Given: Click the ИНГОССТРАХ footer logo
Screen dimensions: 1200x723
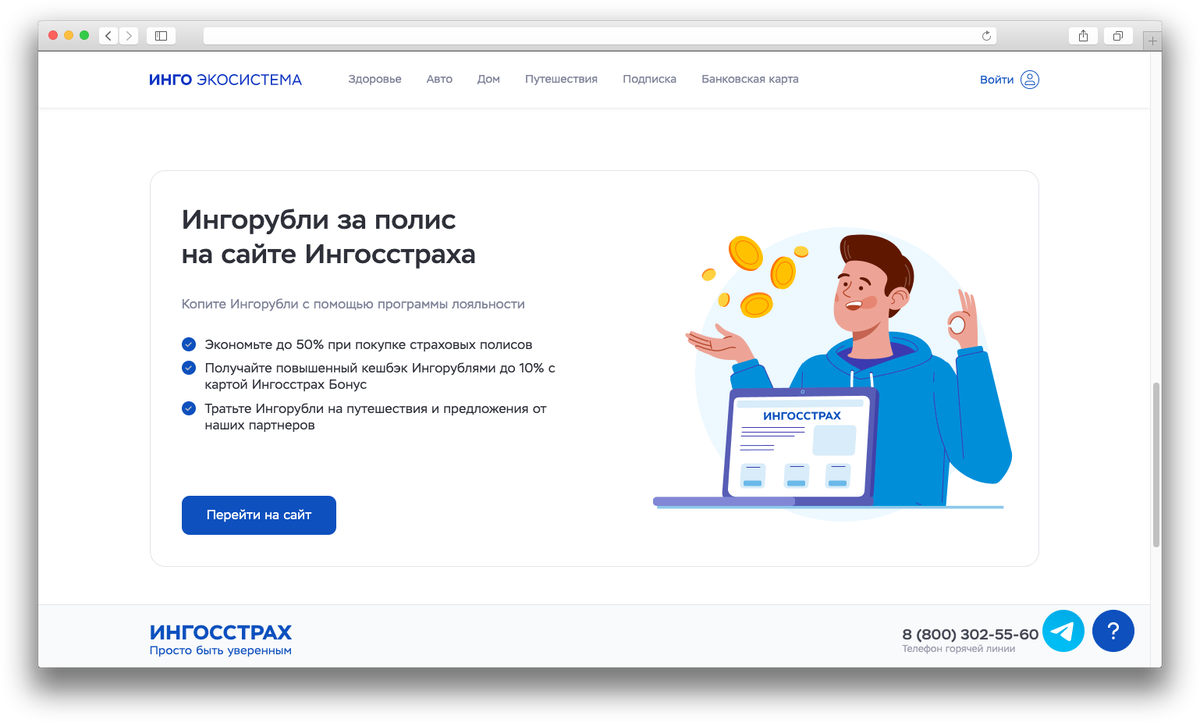Looking at the screenshot, I should point(221,632).
